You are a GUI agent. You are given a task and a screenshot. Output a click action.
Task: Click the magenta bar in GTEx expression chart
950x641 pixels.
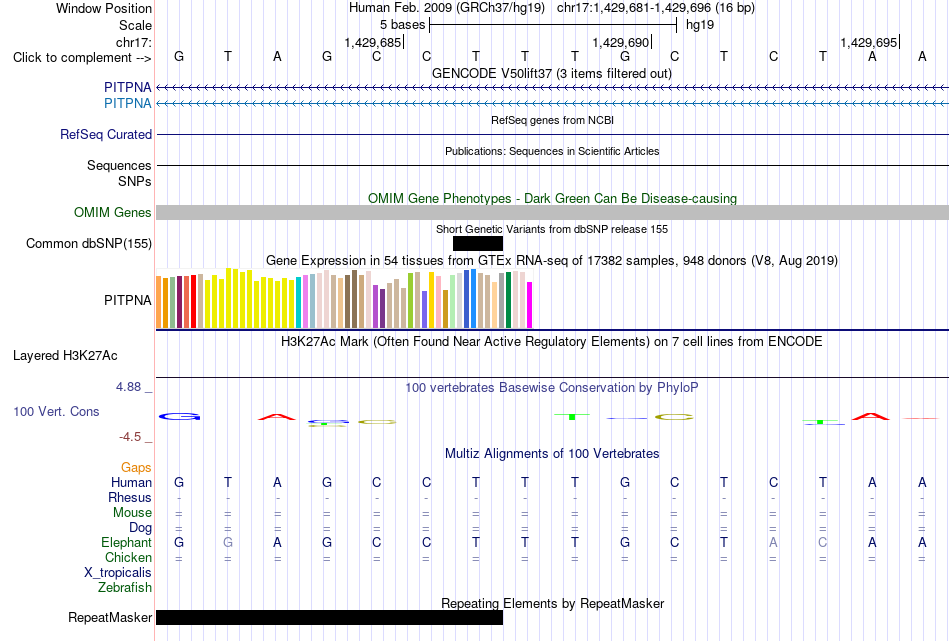click(530, 305)
